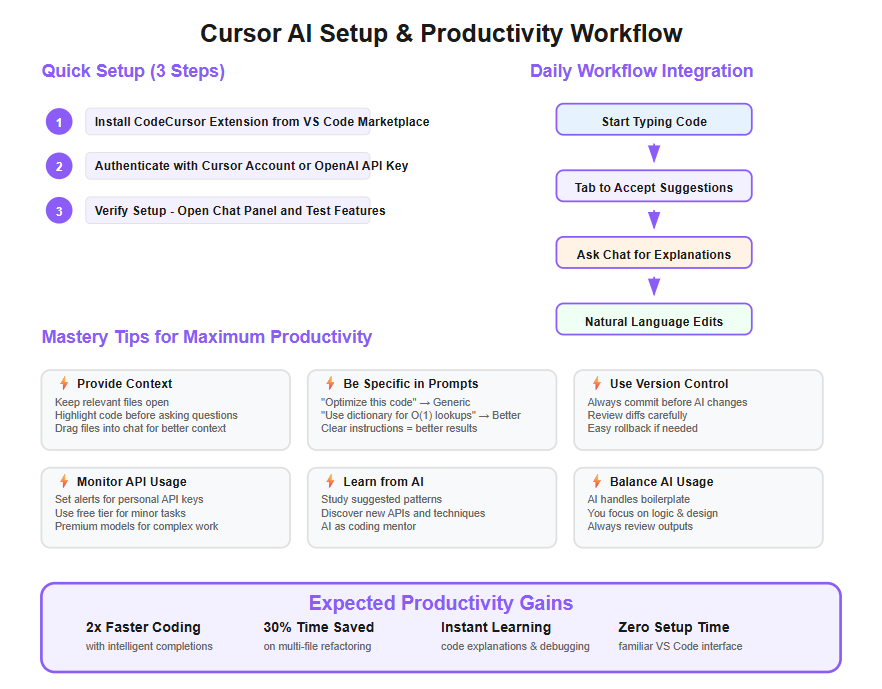Image resolution: width=882 pixels, height=689 pixels.
Task: Click 'AI handles boilerplate' line
Action: point(638,499)
